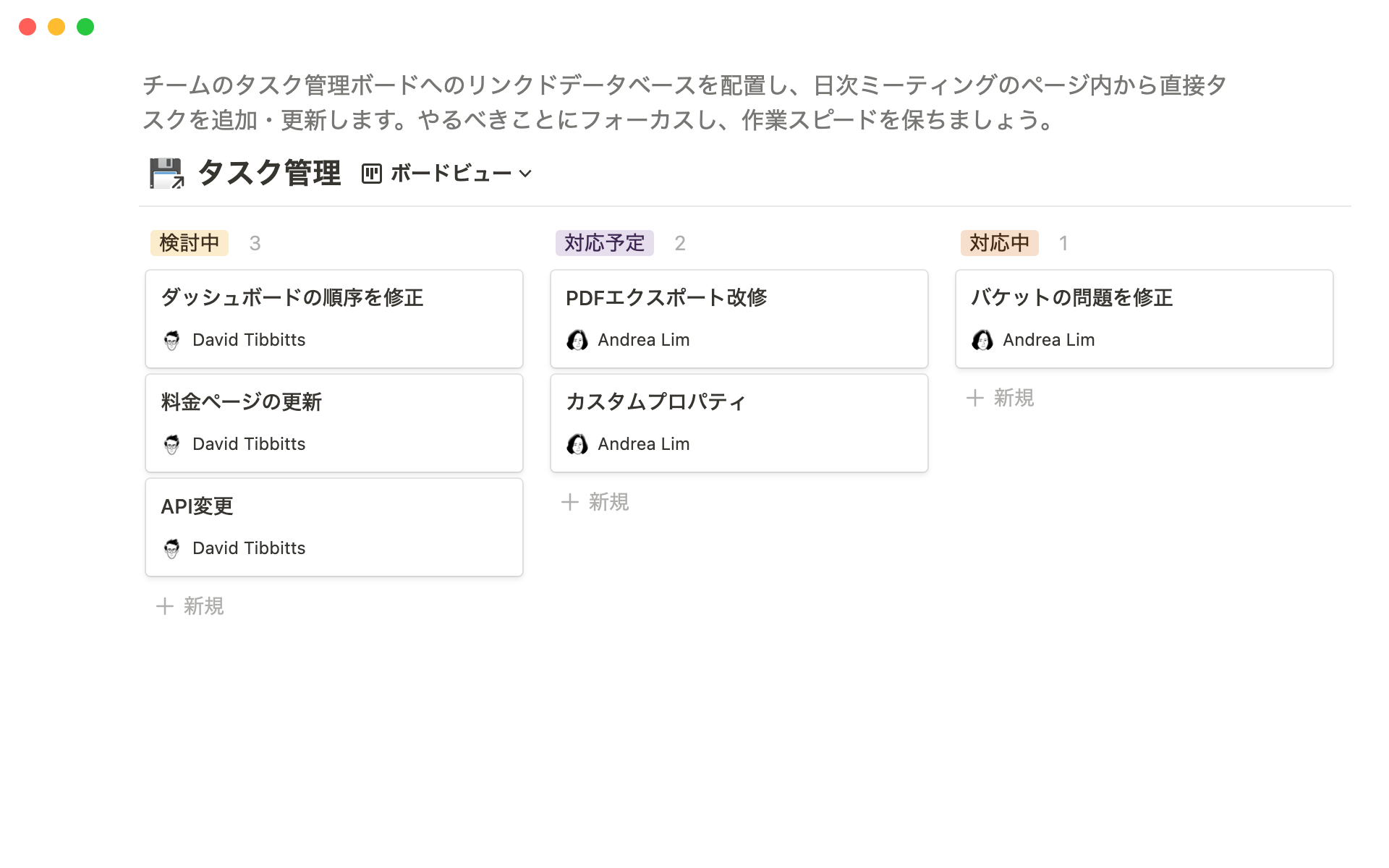Screen dimensions: 1389x868
Task: Click David Tibbitts avatar on ダッシュボード card
Action: [x=172, y=340]
